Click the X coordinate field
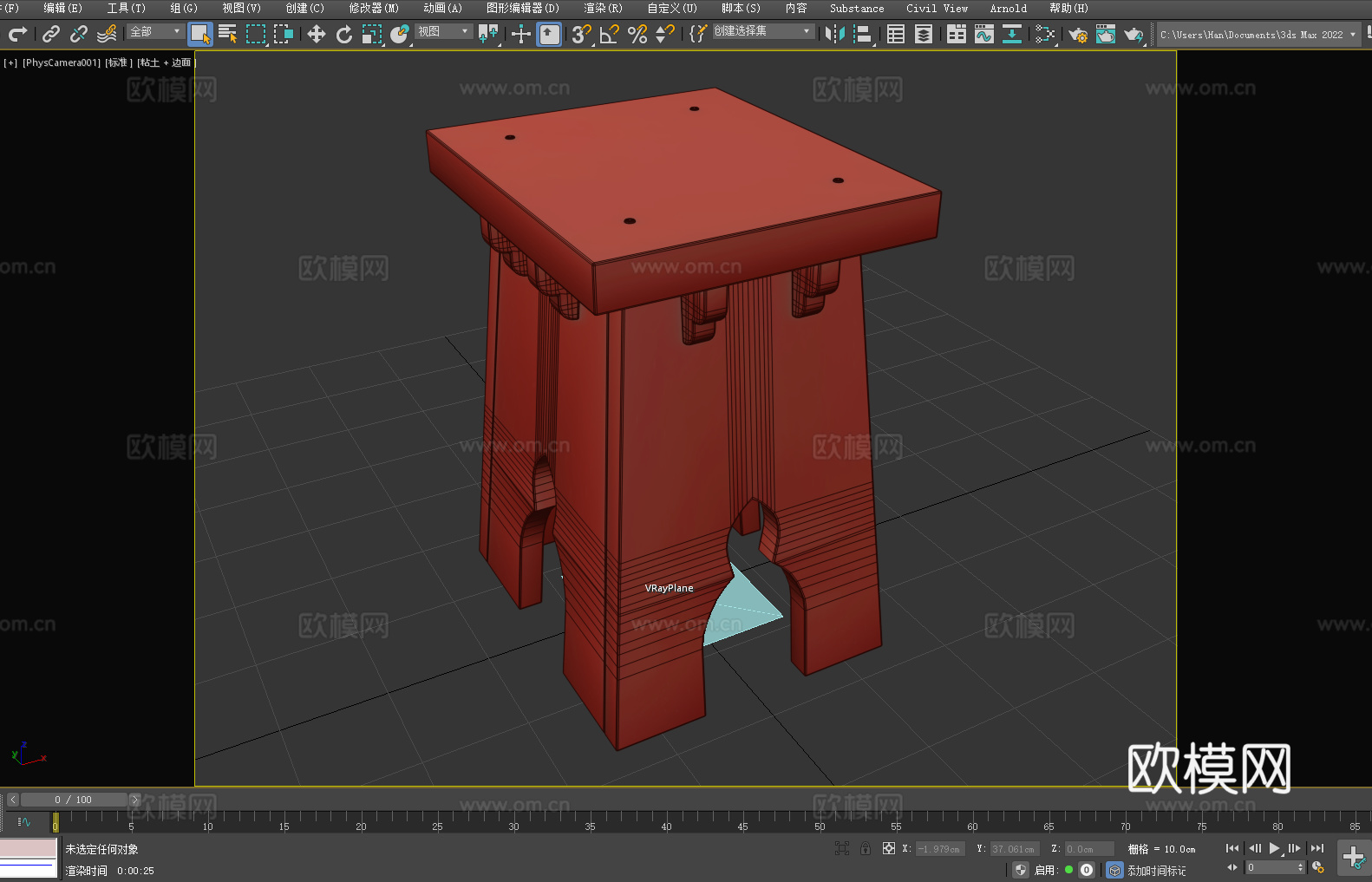 click(941, 849)
